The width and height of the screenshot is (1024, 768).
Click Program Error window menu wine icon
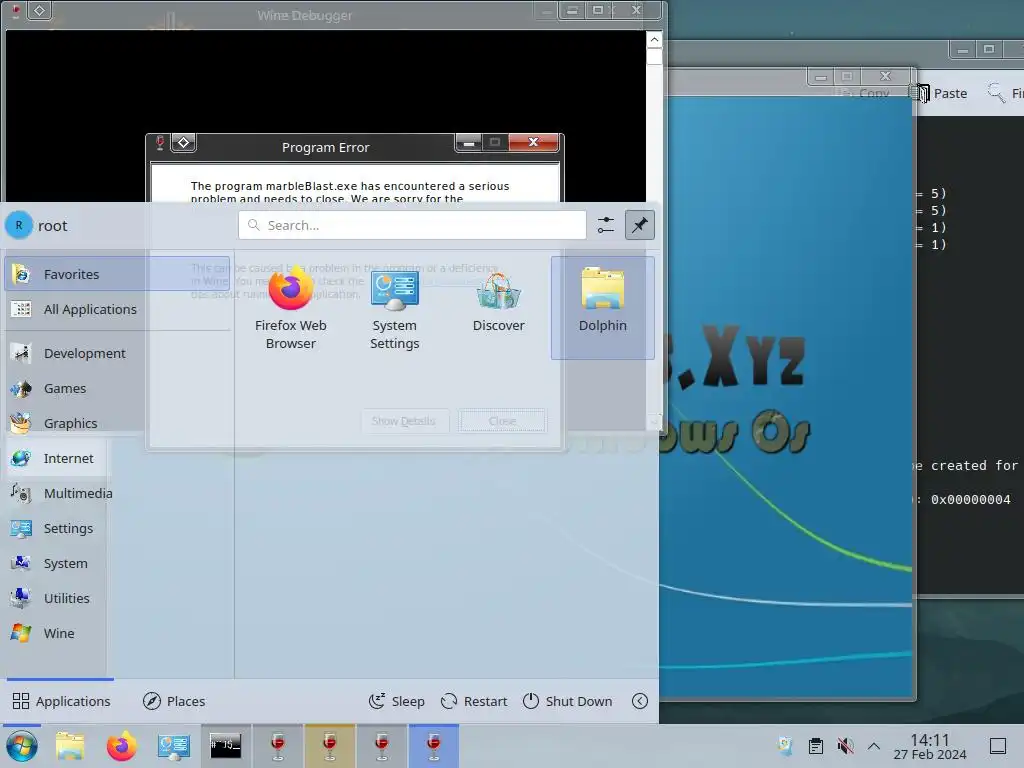(x=160, y=142)
